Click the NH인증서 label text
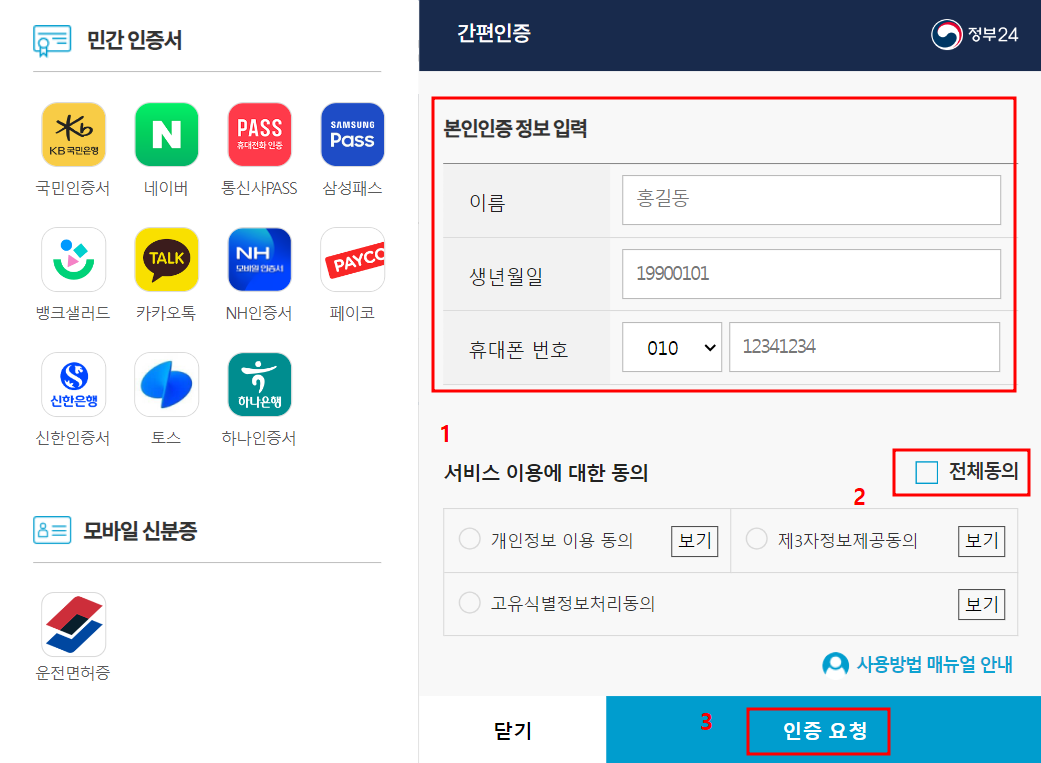This screenshot has width=1041, height=763. (259, 313)
